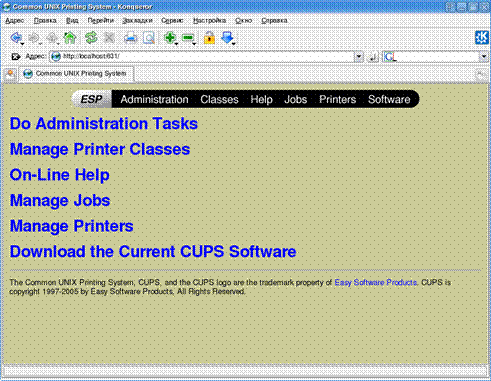491x381 pixels.
Task: Open the Справка menu
Action: [x=274, y=21]
